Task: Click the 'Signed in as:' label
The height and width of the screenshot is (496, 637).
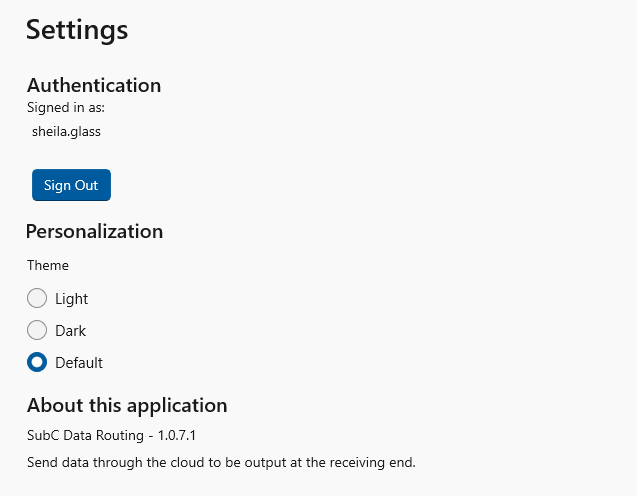Action: (66, 107)
